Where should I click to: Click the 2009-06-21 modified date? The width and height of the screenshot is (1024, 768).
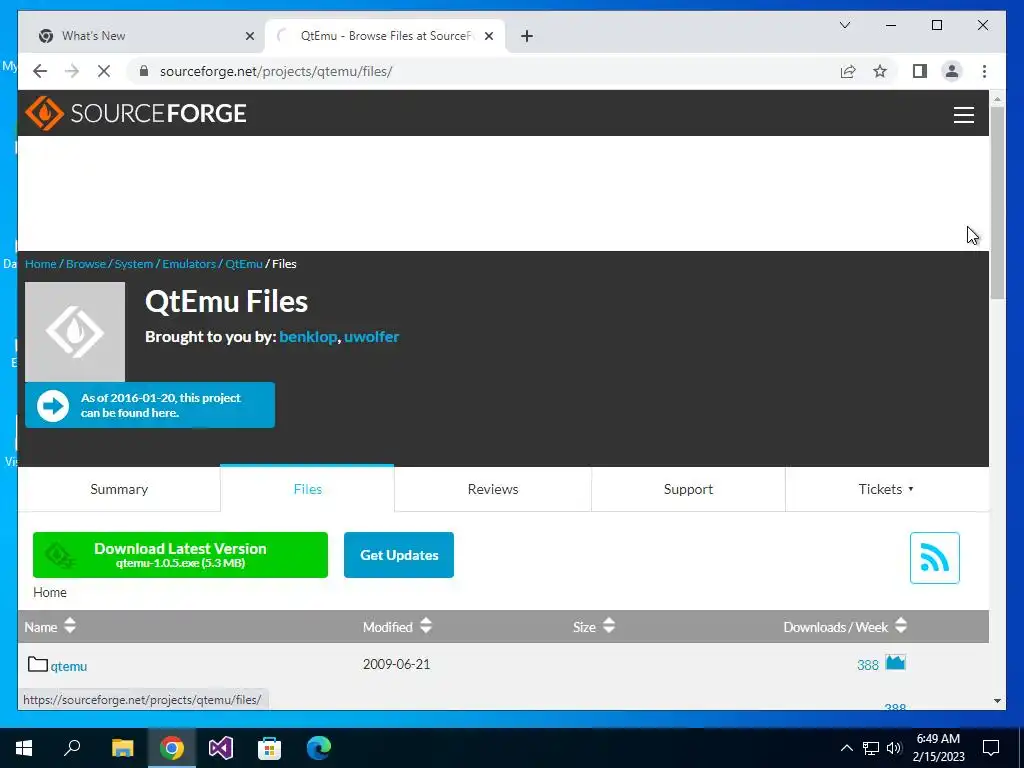coord(396,664)
